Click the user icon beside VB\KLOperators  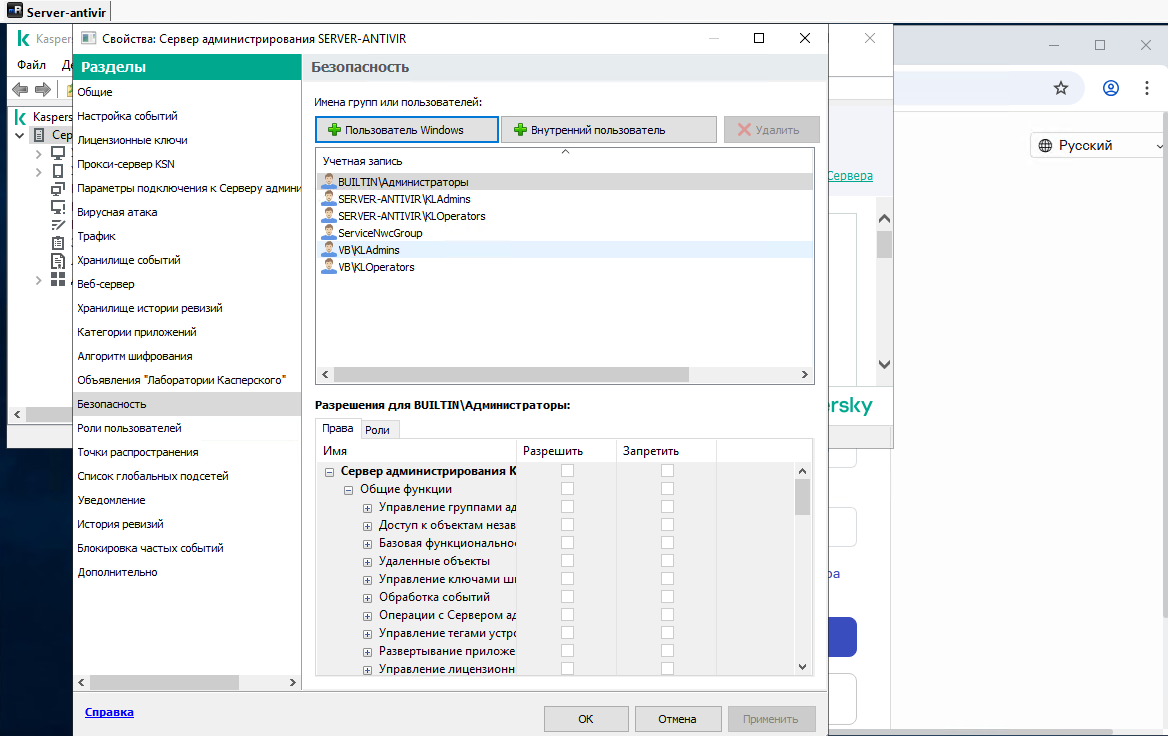coord(328,267)
